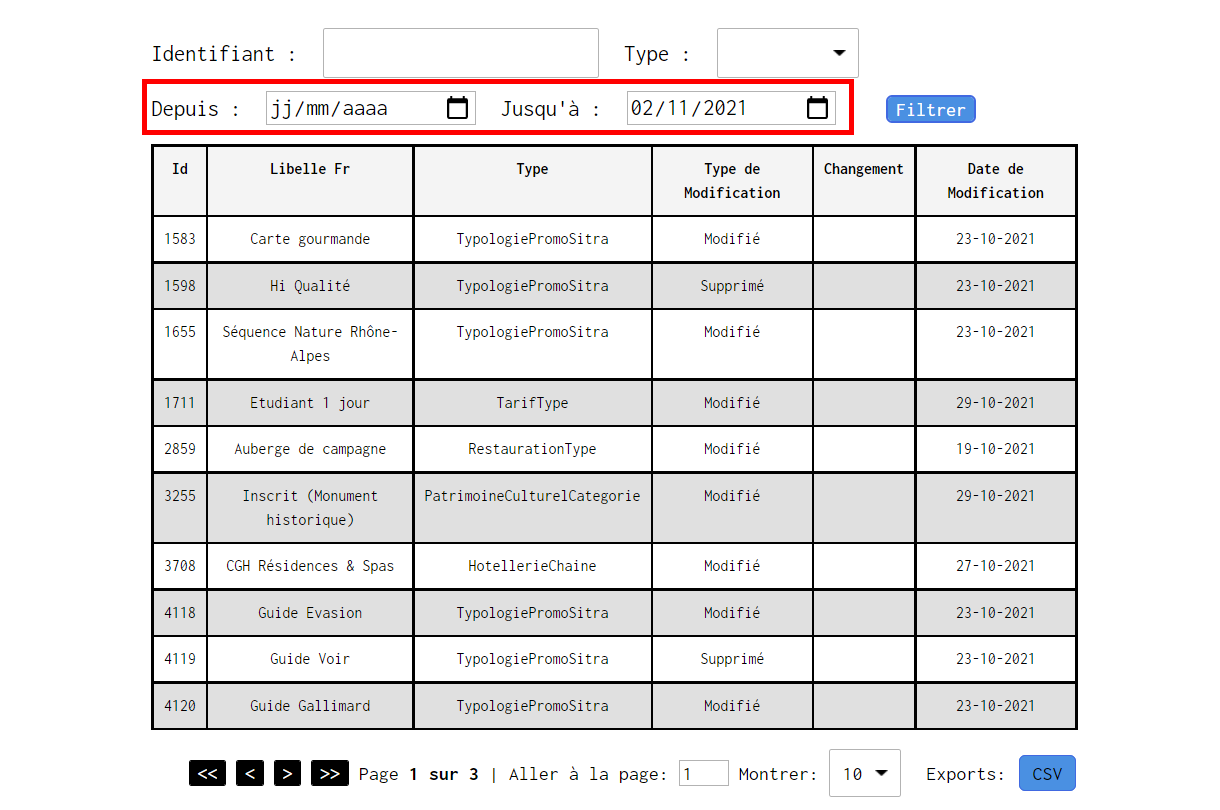Sort by the Libelle Fr column header
Image resolution: width=1220 pixels, height=810 pixels.
310,169
